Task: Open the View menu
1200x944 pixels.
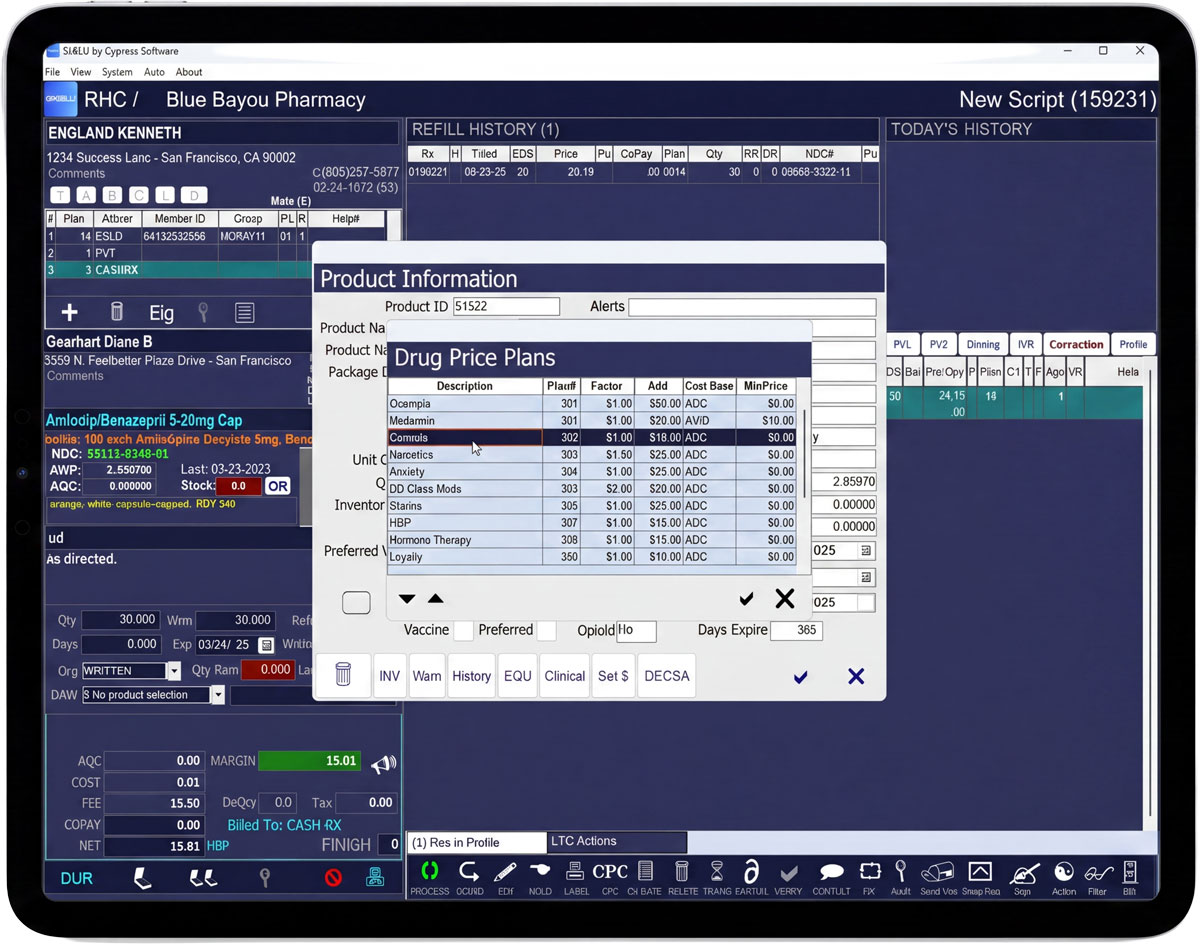Action: tap(81, 72)
